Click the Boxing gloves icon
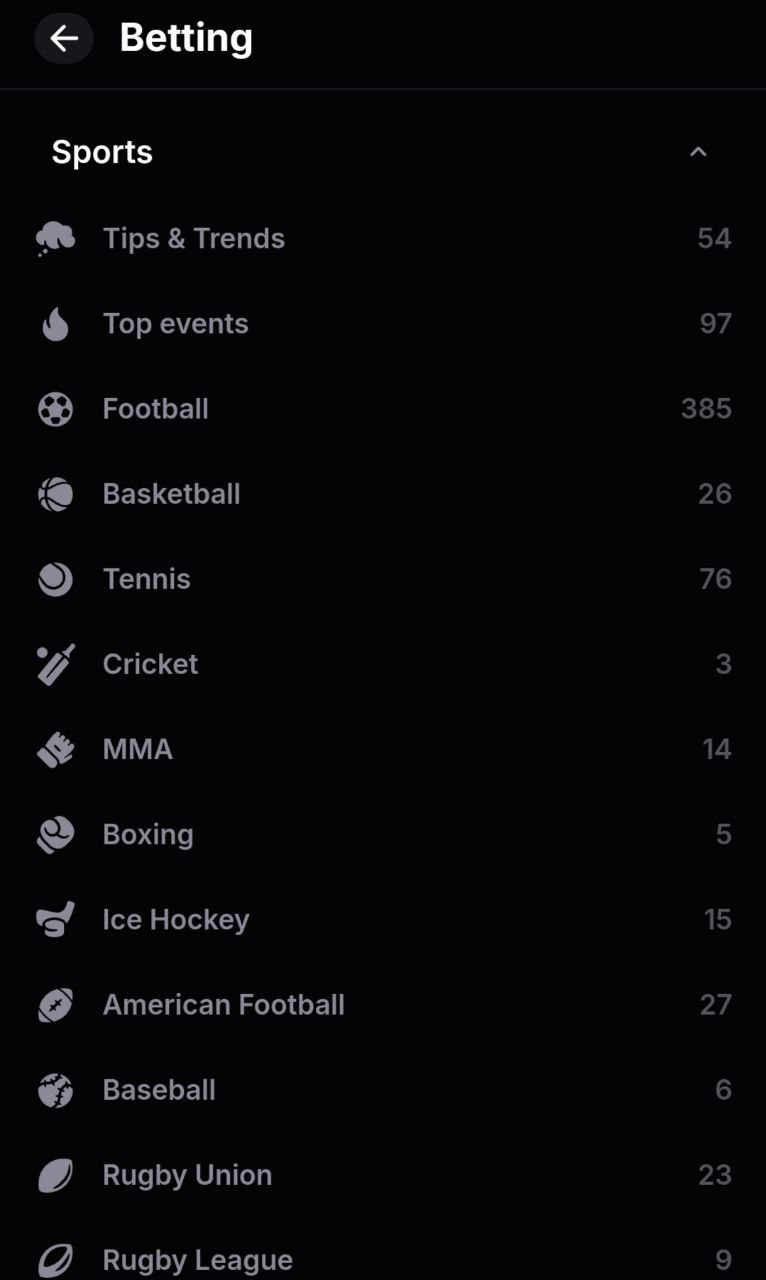The width and height of the screenshot is (766, 1280). coord(55,834)
